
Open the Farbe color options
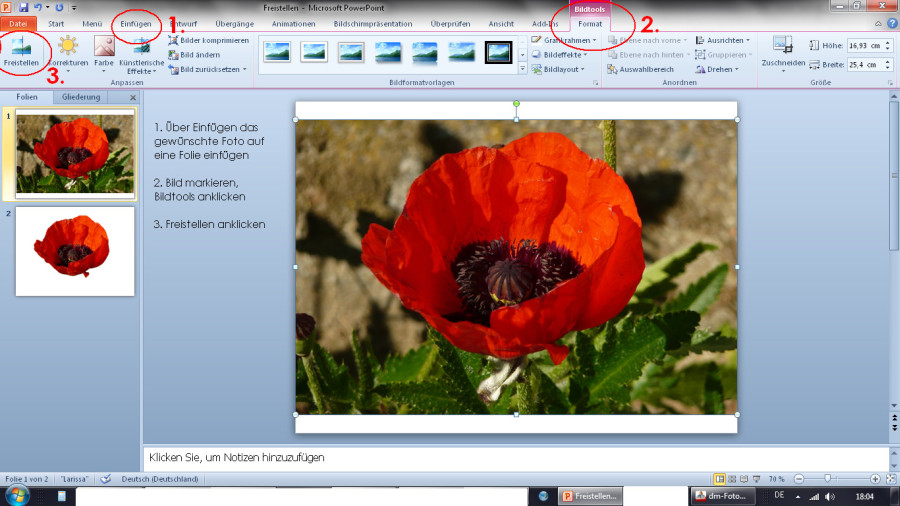click(x=104, y=53)
